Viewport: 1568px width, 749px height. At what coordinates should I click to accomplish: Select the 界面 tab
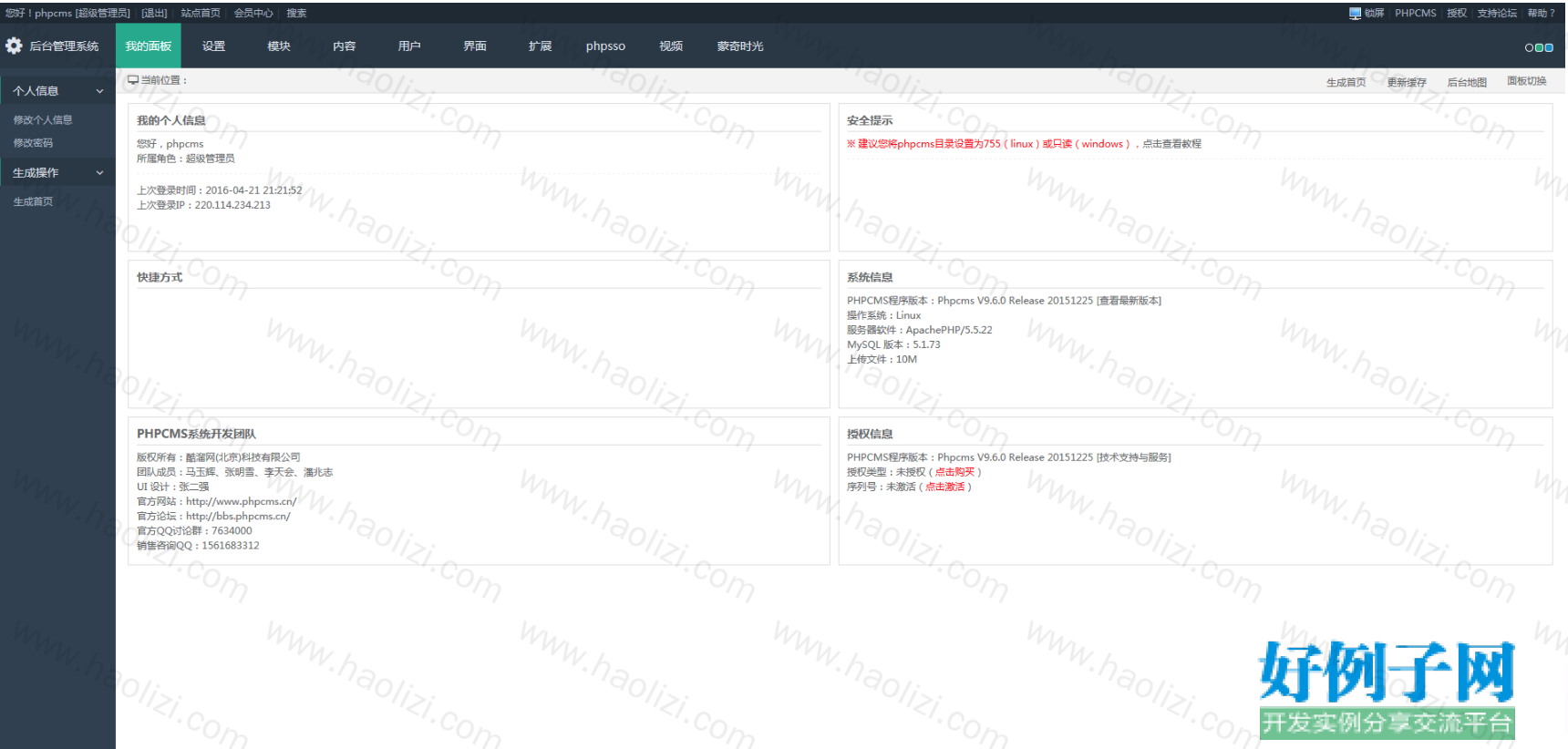(475, 46)
